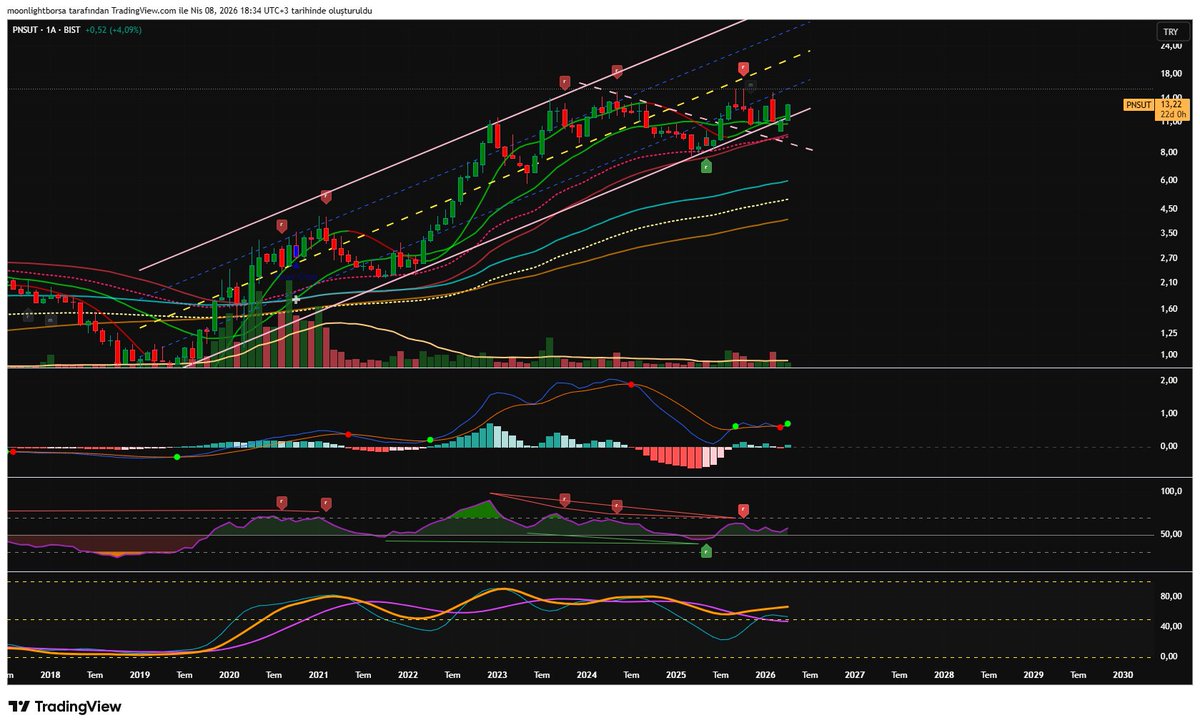Click the 2030 label on time axis
Image resolution: width=1200 pixels, height=728 pixels.
click(x=1123, y=675)
